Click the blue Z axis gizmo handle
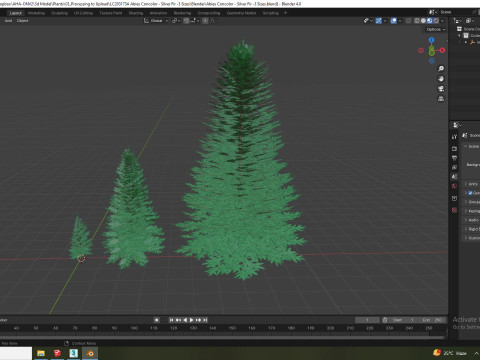The height and width of the screenshot is (360, 480). click(x=431, y=40)
